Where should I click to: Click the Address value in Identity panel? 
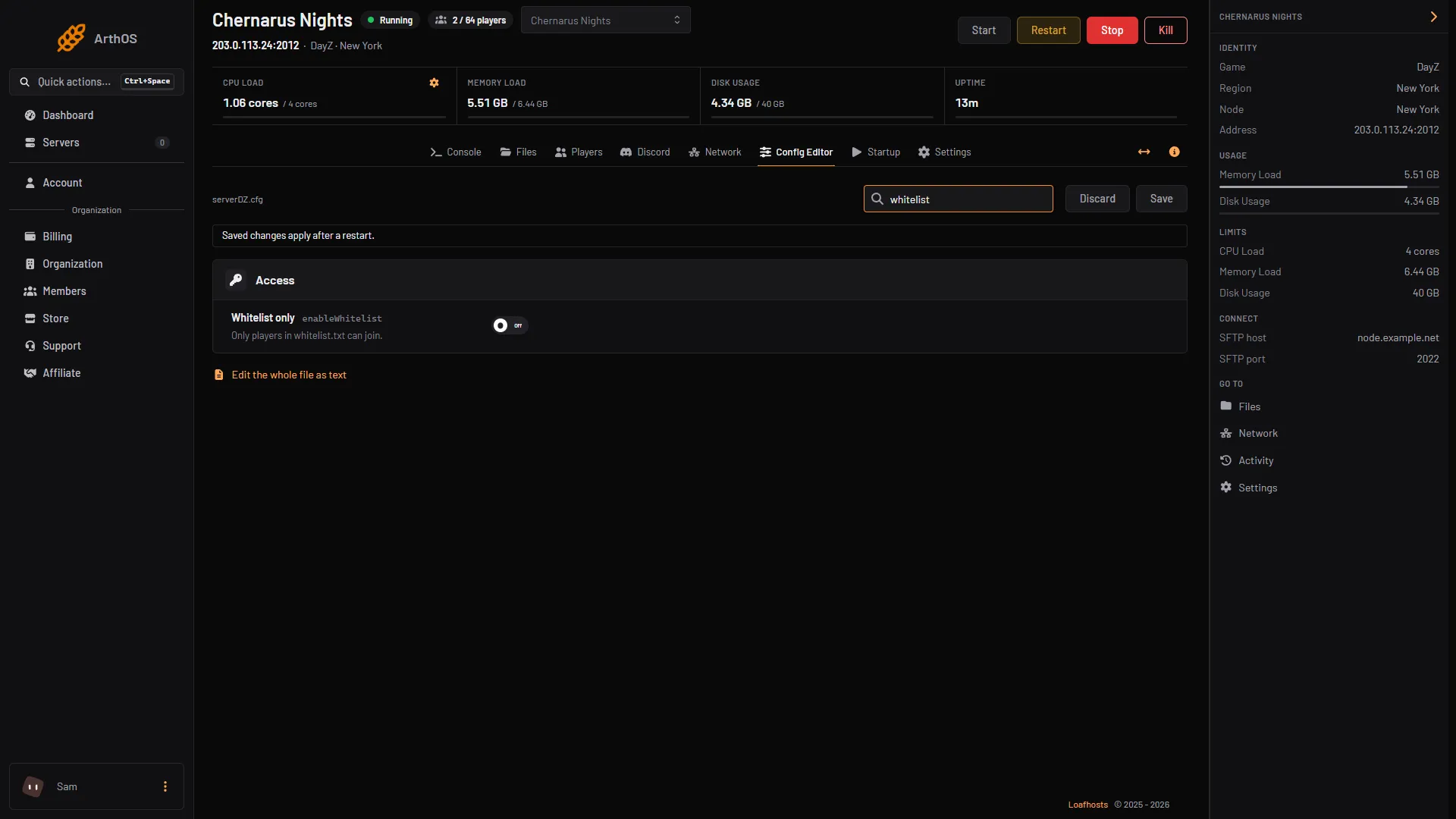1396,130
